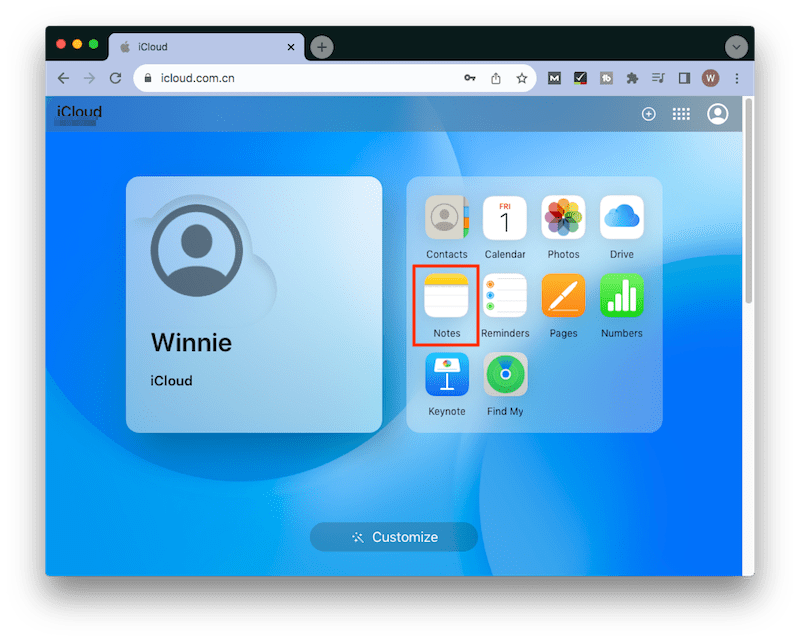800x641 pixels.
Task: Open the Pages app
Action: pyautogui.click(x=563, y=295)
